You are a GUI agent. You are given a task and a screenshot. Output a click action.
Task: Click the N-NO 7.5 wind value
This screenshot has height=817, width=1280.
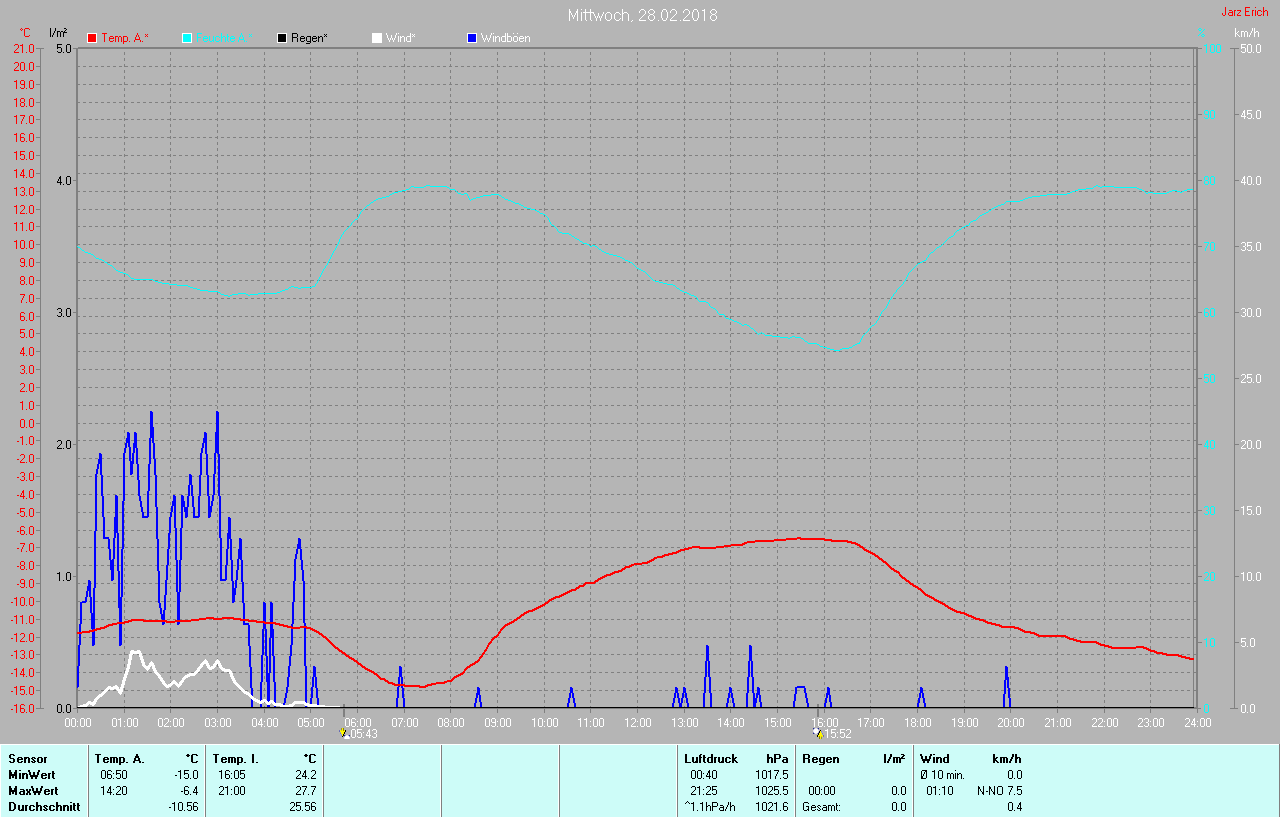coord(1000,790)
